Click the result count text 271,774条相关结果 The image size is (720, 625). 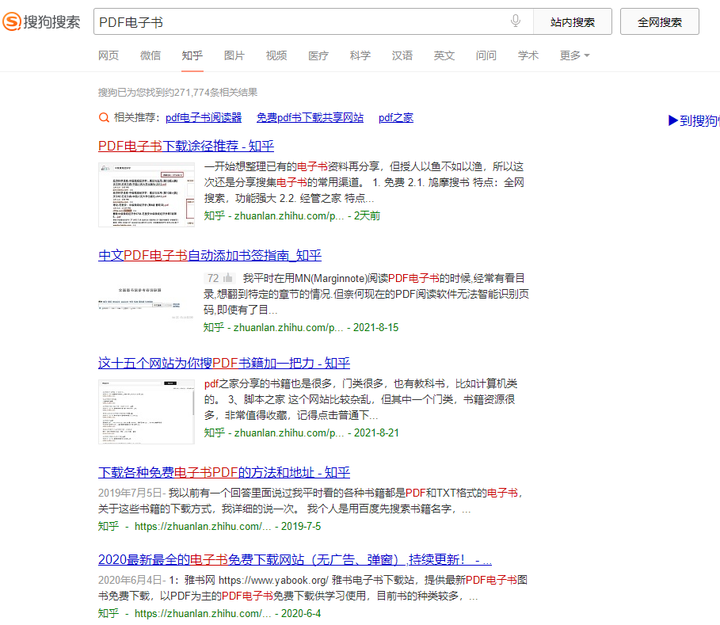pyautogui.click(x=215, y=93)
